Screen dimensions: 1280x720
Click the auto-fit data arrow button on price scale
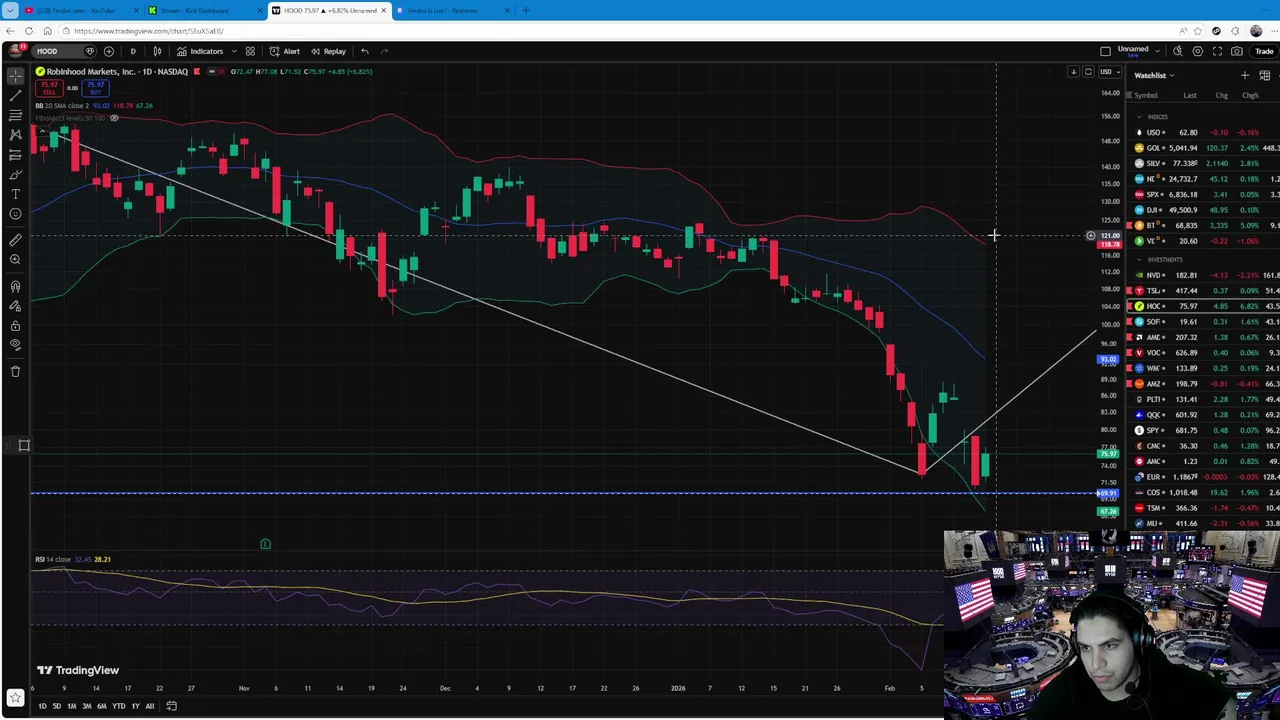click(x=1073, y=72)
